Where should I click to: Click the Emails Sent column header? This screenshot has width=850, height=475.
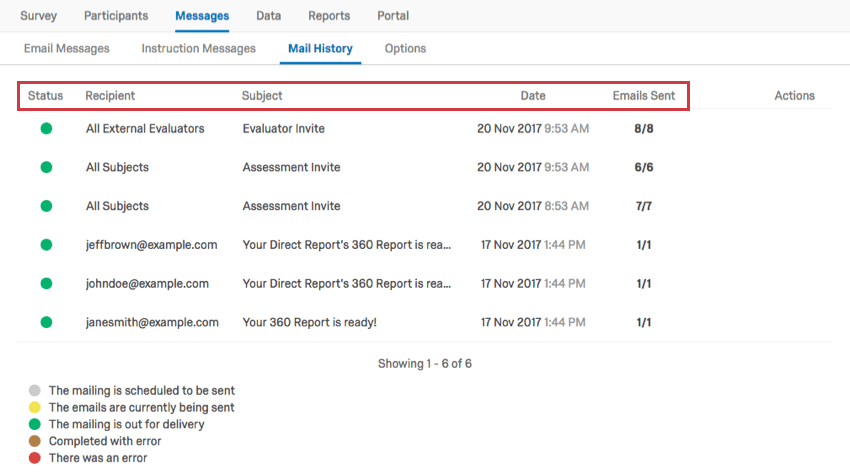tap(644, 96)
